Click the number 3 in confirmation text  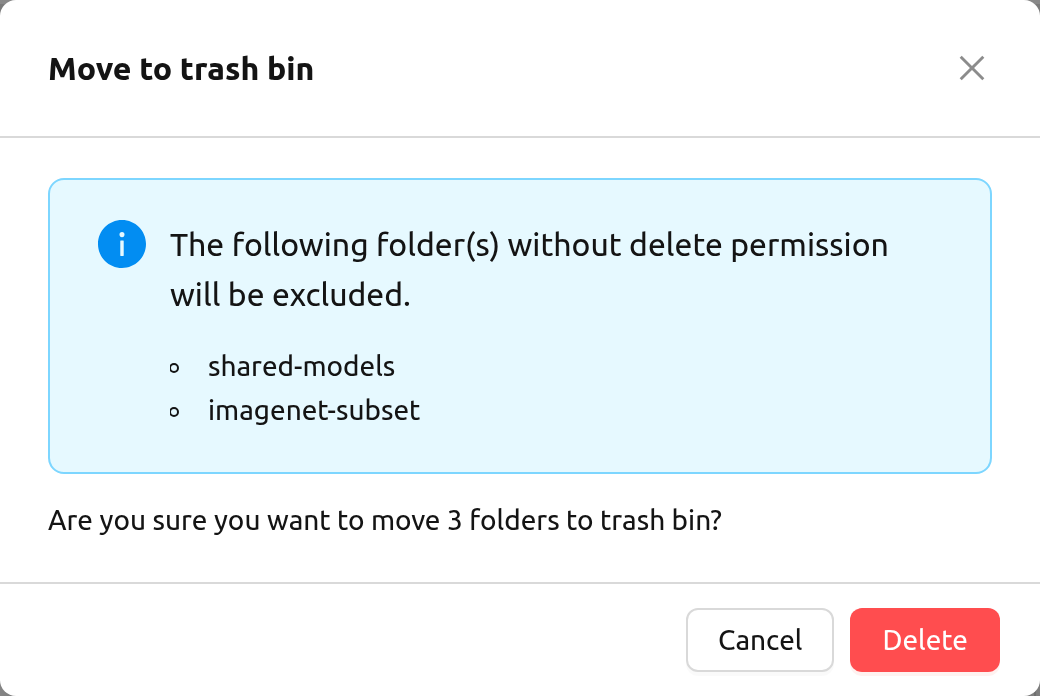click(x=454, y=520)
